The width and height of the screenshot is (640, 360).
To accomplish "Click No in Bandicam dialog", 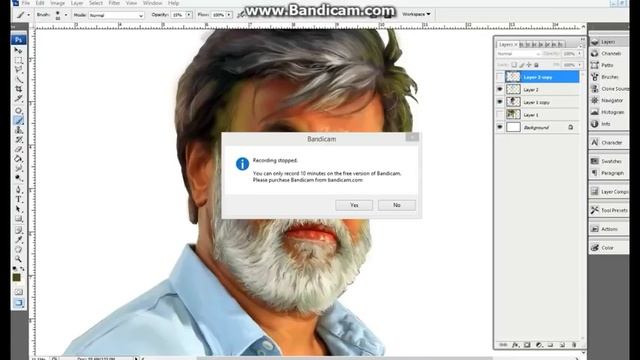I will [x=397, y=205].
